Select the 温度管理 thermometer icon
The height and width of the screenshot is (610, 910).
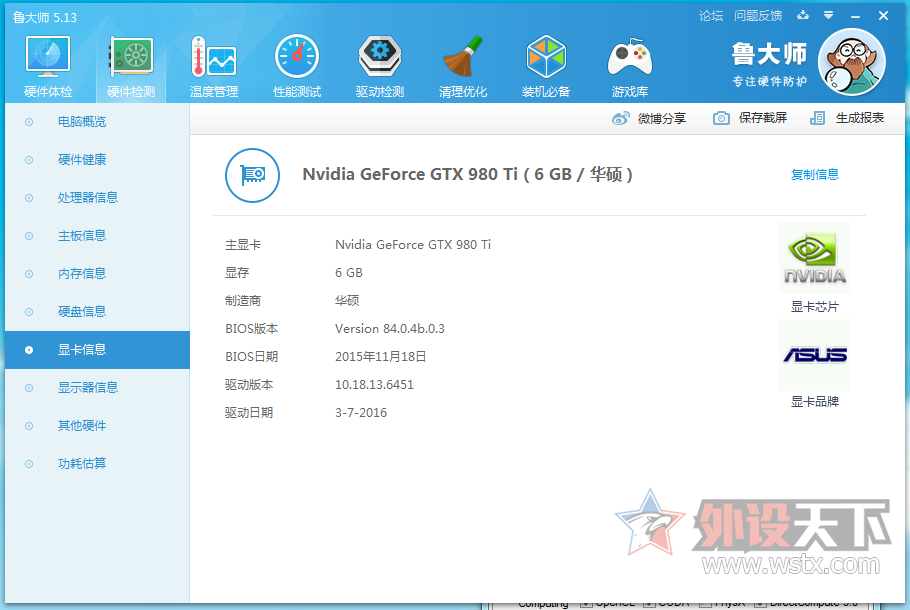(x=214, y=60)
